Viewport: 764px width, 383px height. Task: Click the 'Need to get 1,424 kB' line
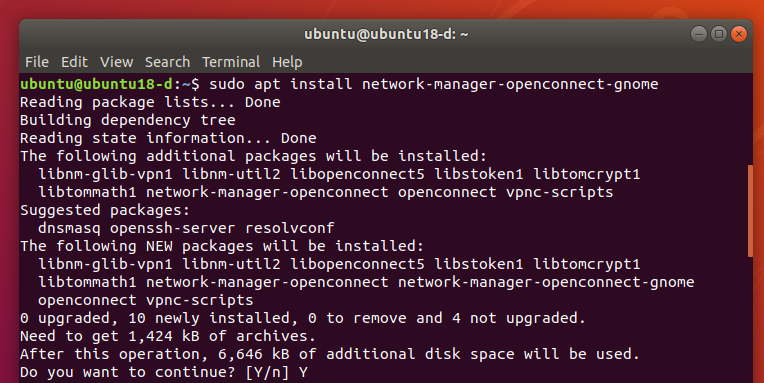168,336
